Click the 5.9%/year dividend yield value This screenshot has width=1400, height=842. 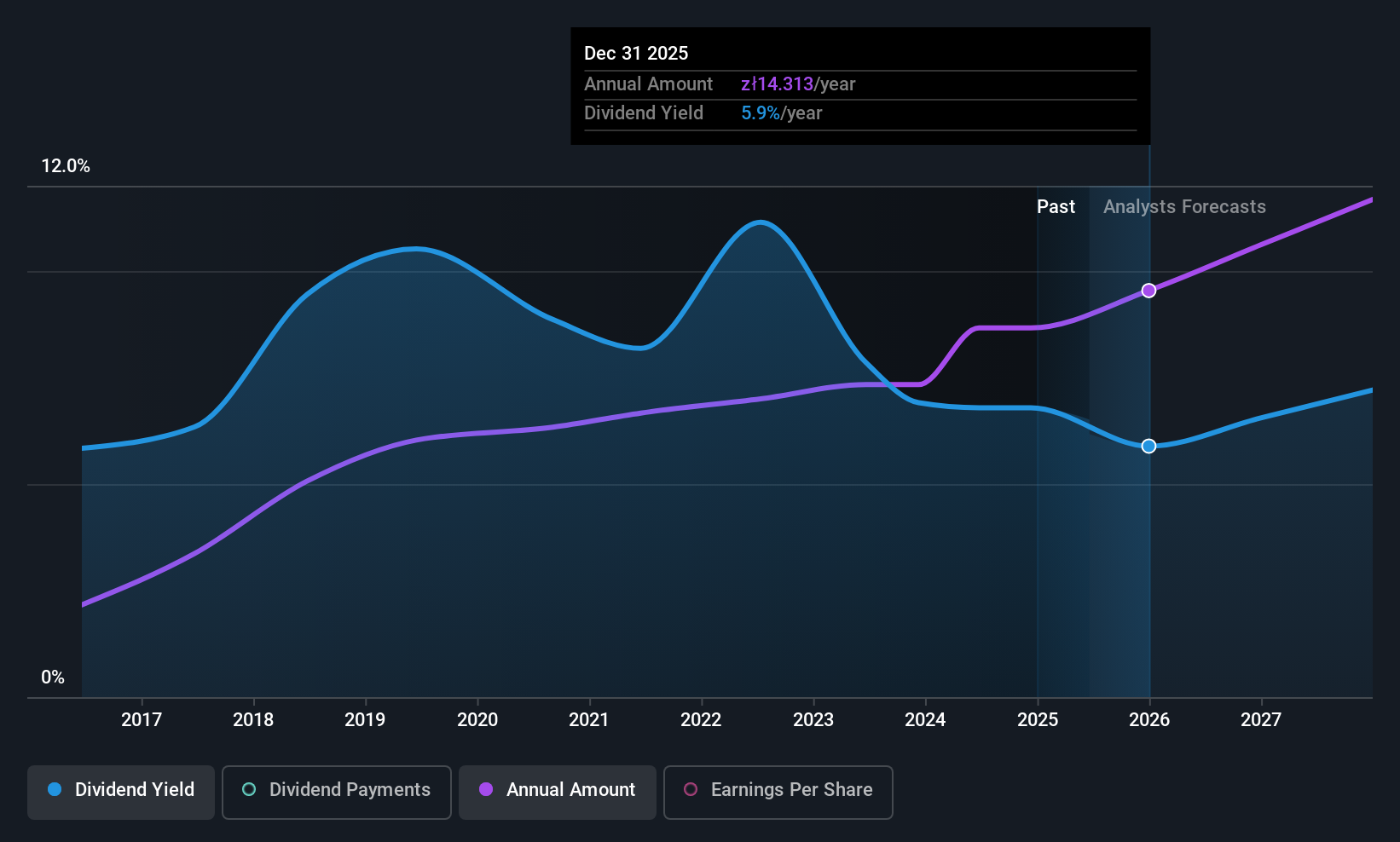click(x=782, y=112)
